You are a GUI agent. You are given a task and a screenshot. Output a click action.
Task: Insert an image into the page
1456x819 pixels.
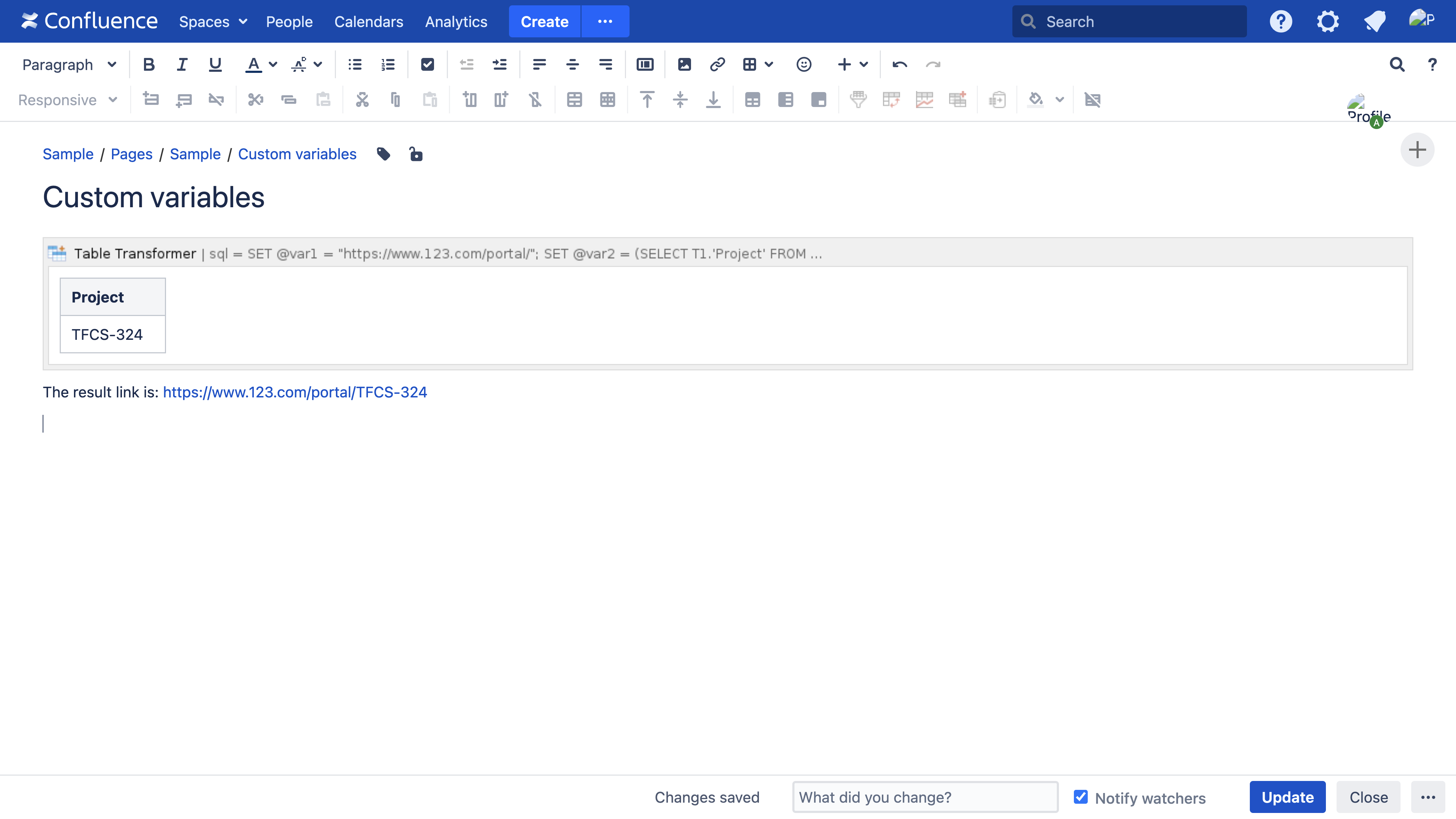coord(684,64)
